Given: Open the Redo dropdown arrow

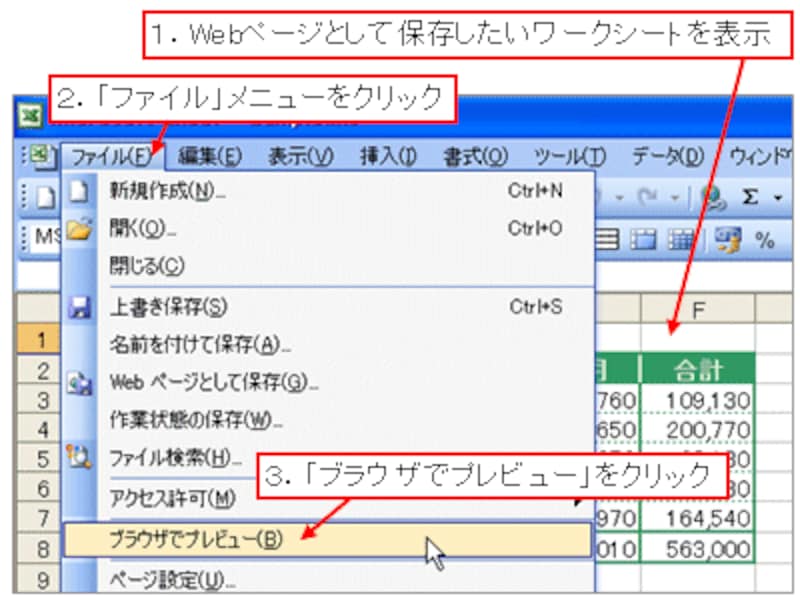Looking at the screenshot, I should [674, 197].
